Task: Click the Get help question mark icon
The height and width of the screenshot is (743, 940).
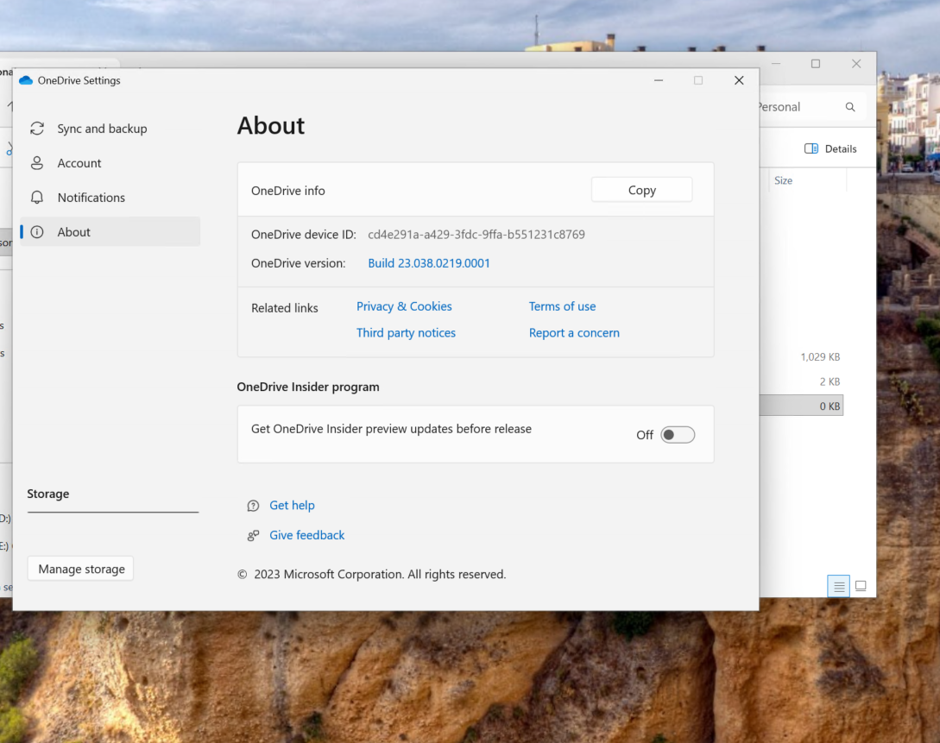Action: click(x=253, y=506)
